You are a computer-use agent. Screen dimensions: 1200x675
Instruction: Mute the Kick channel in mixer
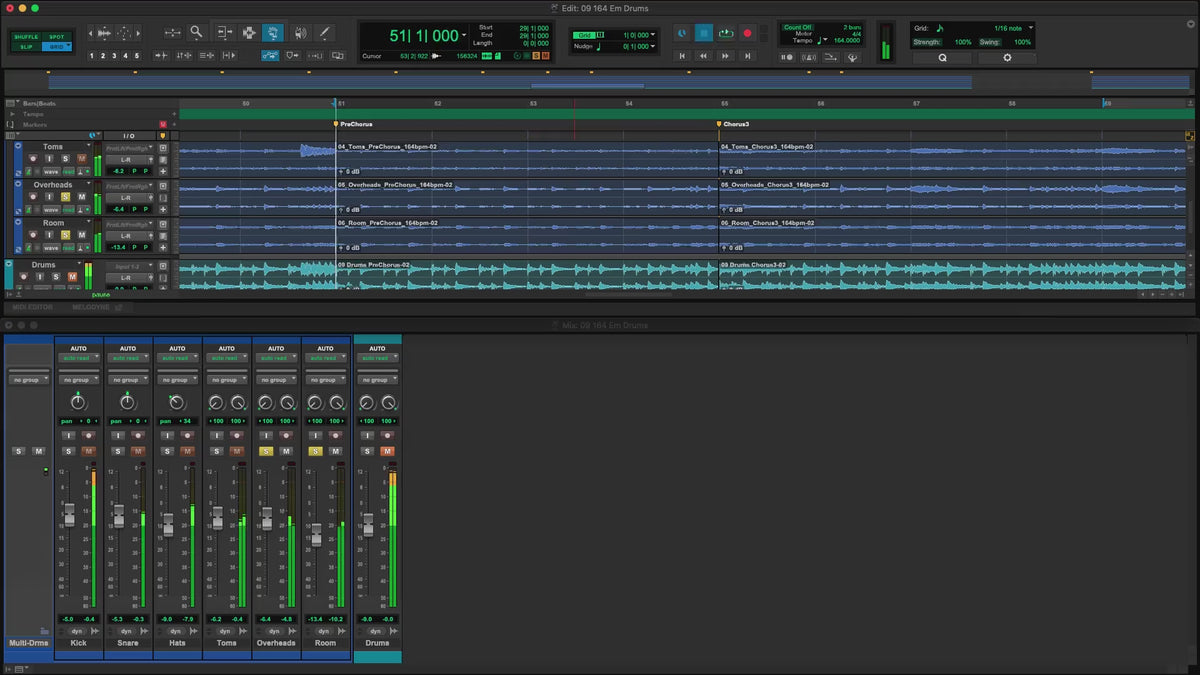point(88,451)
